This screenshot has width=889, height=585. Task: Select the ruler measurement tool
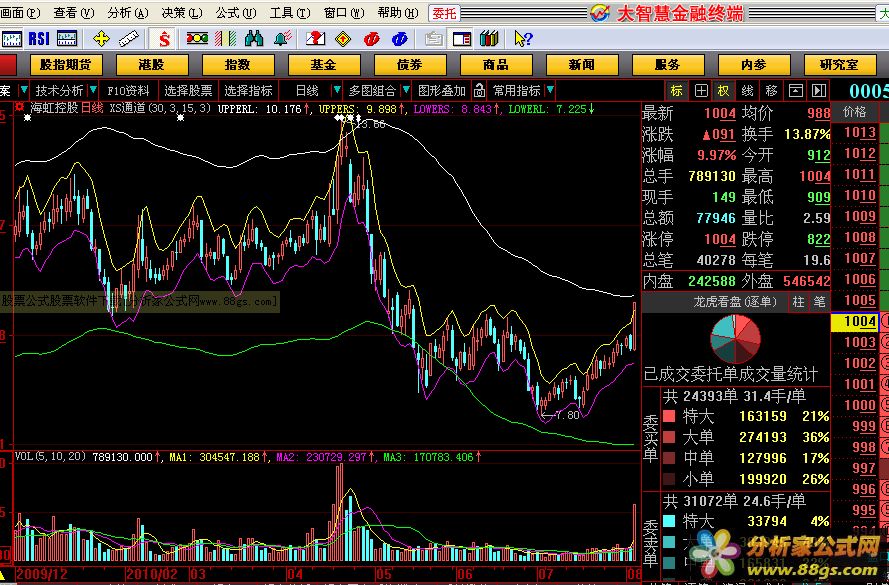(129, 39)
